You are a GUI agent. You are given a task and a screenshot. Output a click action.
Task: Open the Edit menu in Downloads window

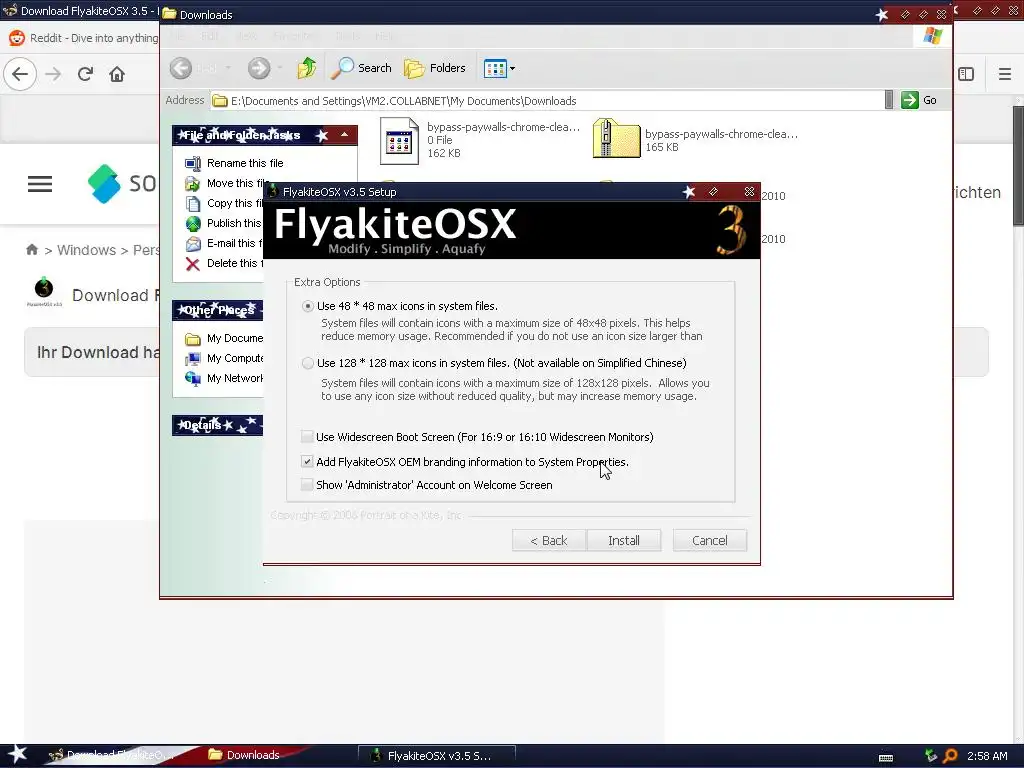[x=210, y=36]
